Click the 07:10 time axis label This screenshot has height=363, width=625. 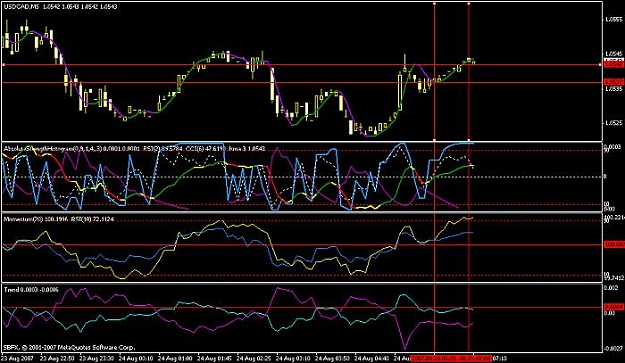click(x=500, y=358)
